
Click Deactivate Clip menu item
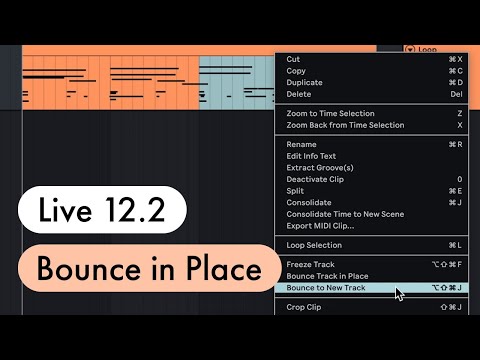point(371,179)
